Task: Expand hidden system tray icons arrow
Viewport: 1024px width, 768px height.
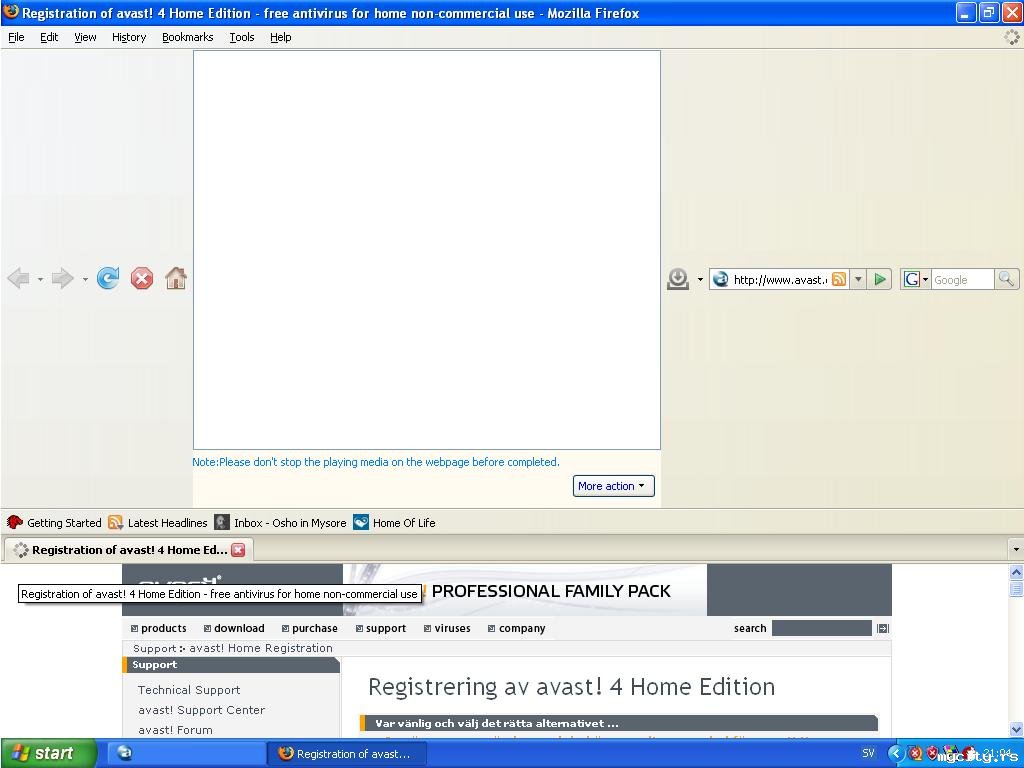Action: (x=896, y=754)
